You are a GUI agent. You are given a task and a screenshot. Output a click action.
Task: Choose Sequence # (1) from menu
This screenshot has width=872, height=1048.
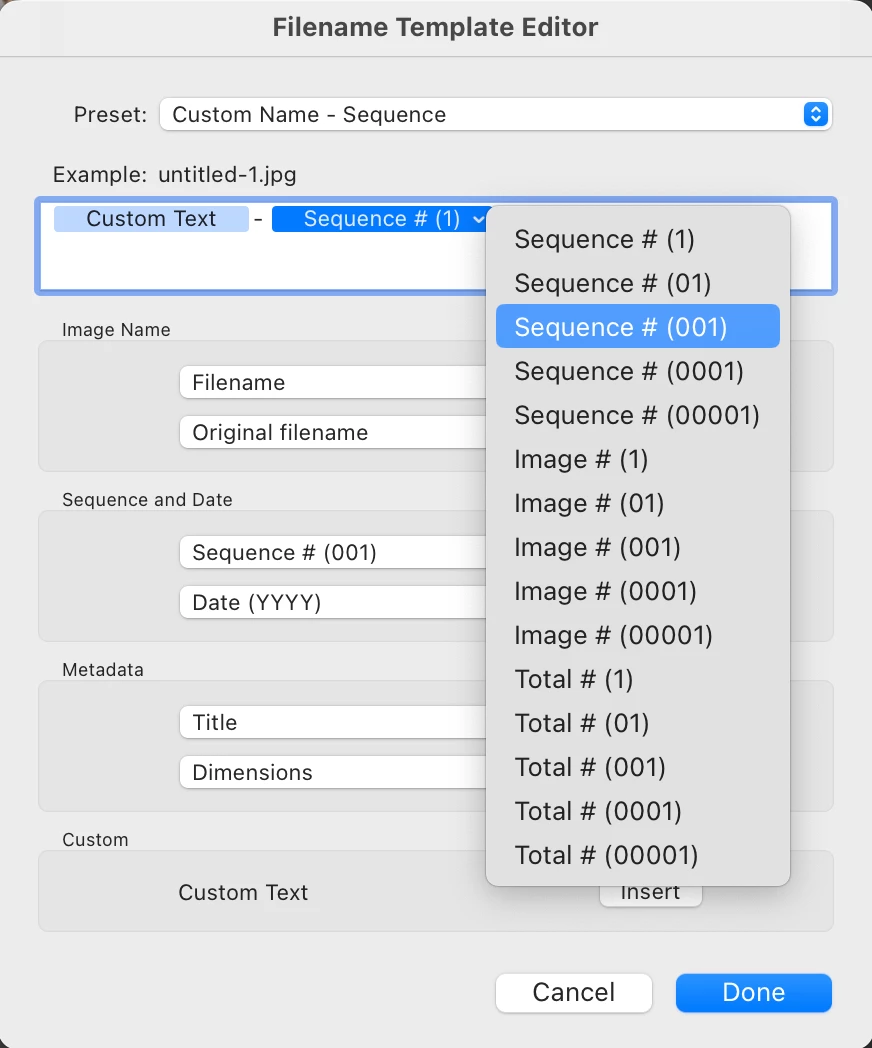coord(604,240)
